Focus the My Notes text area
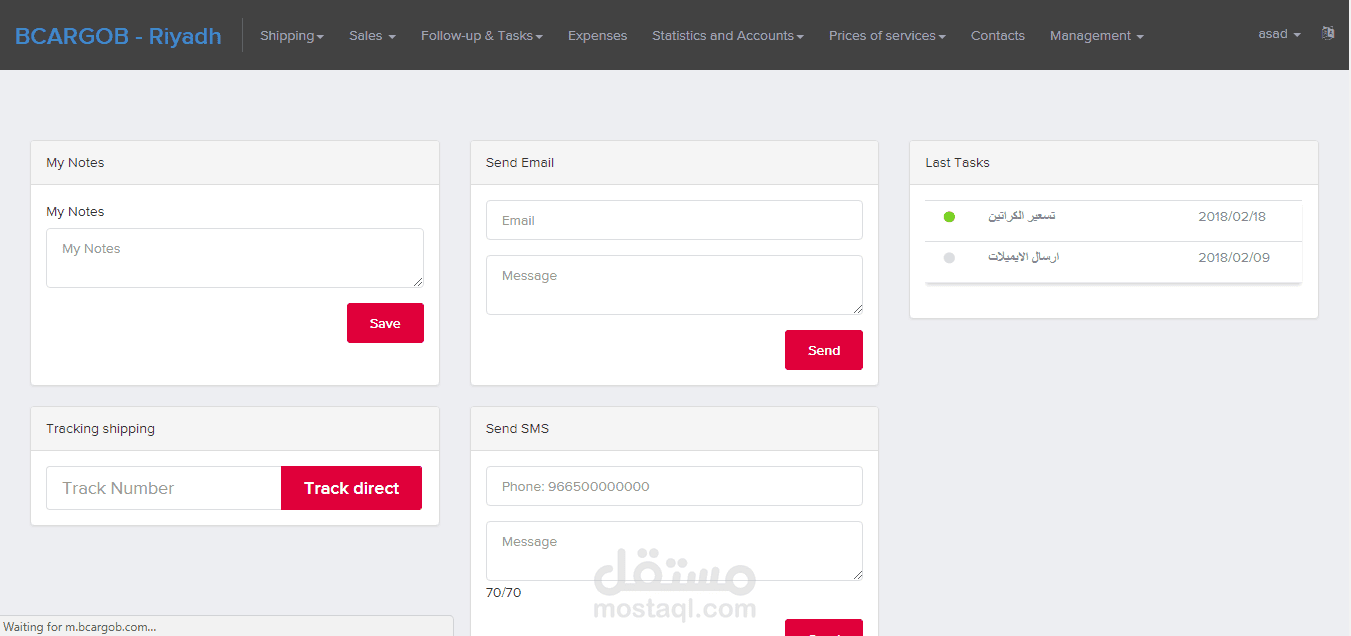 pyautogui.click(x=235, y=258)
